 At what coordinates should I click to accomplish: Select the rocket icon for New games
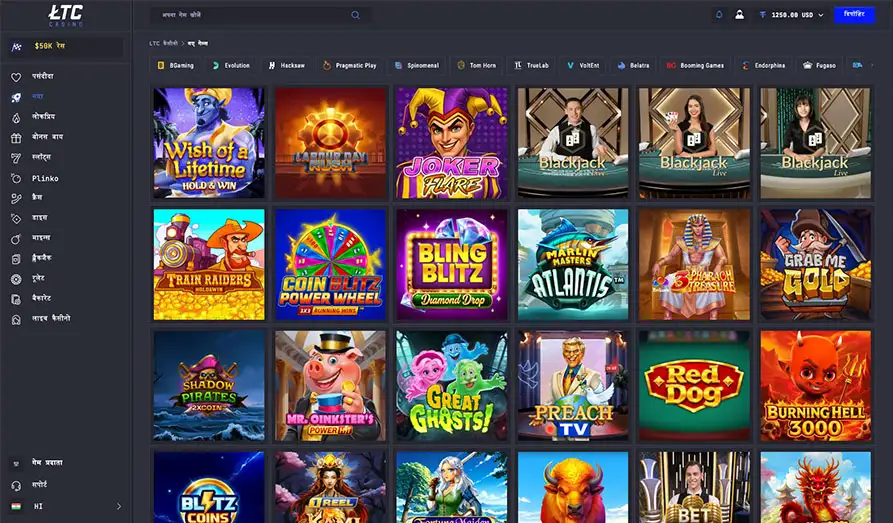16,97
